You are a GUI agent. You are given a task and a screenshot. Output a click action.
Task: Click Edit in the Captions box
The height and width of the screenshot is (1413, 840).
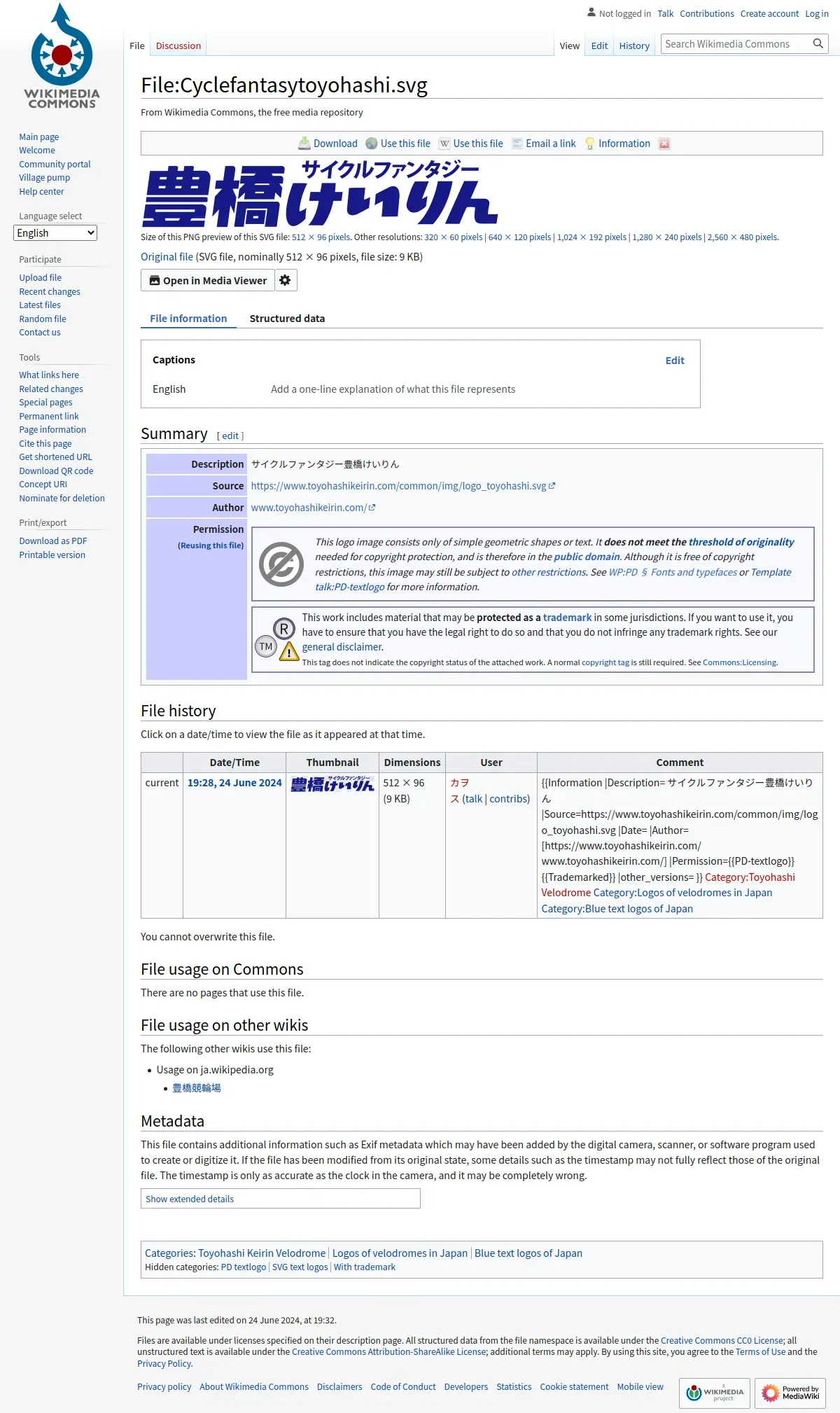coord(675,361)
